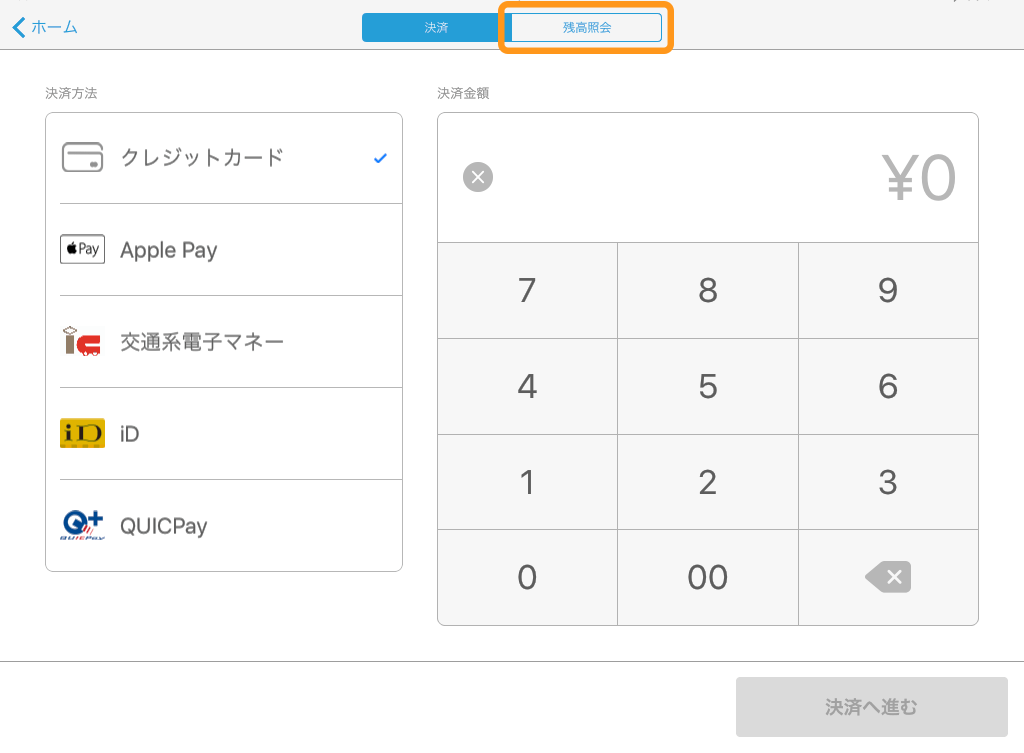Tap keypad number 3
The image size is (1024, 753).
(x=888, y=483)
